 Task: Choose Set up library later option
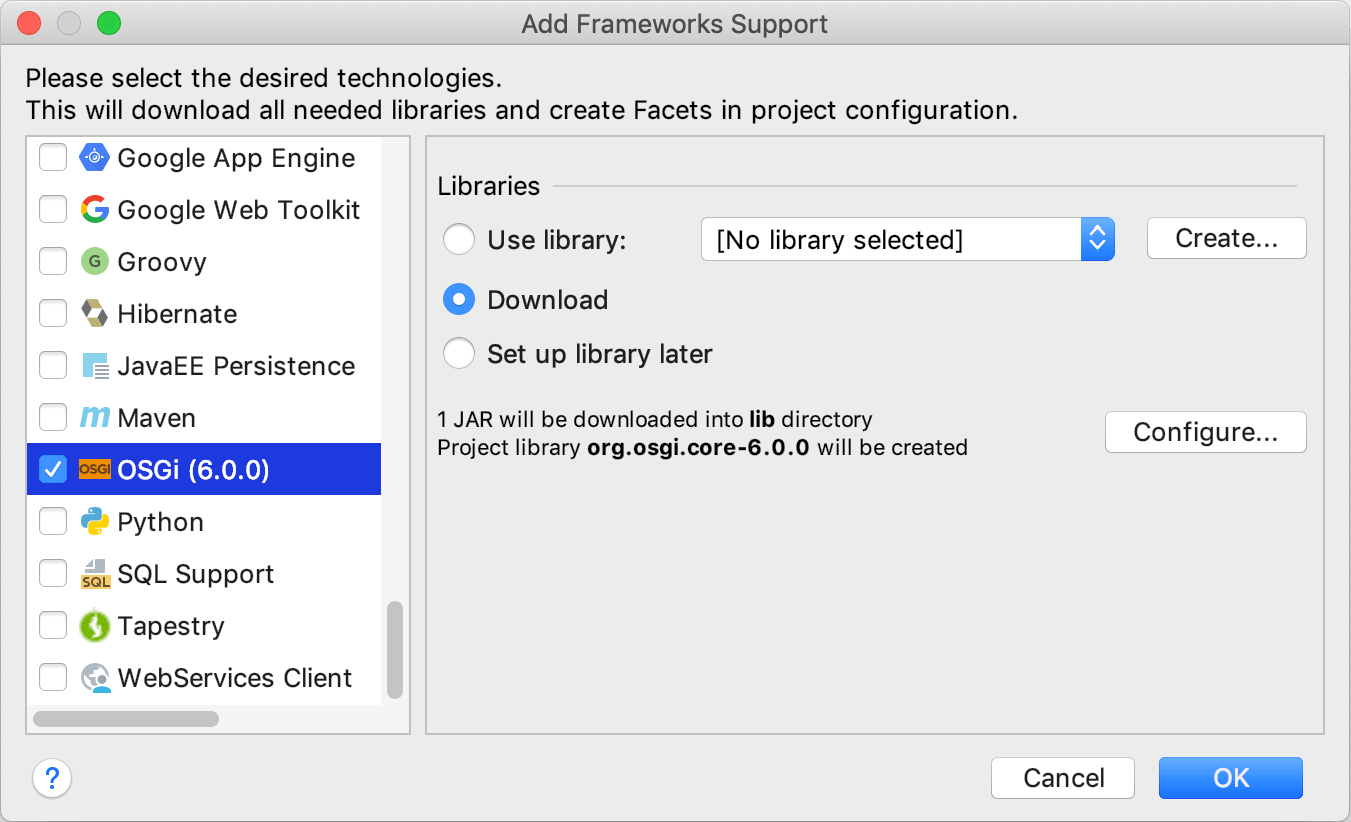pos(459,354)
